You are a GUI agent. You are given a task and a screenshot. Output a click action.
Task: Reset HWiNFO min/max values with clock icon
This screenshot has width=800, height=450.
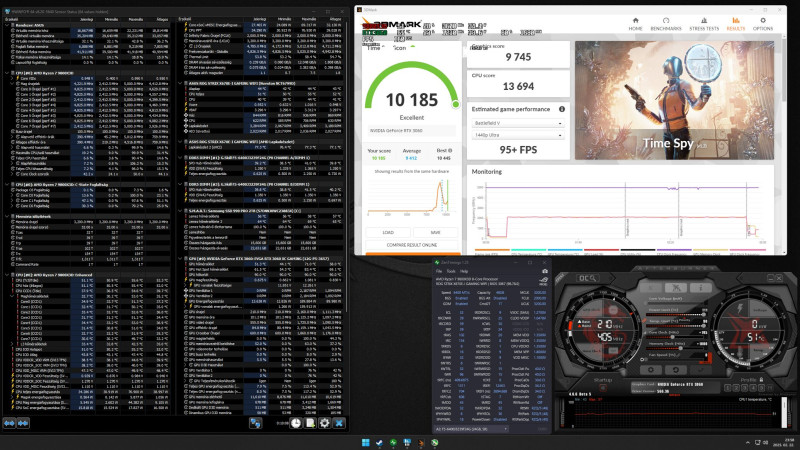pos(296,423)
